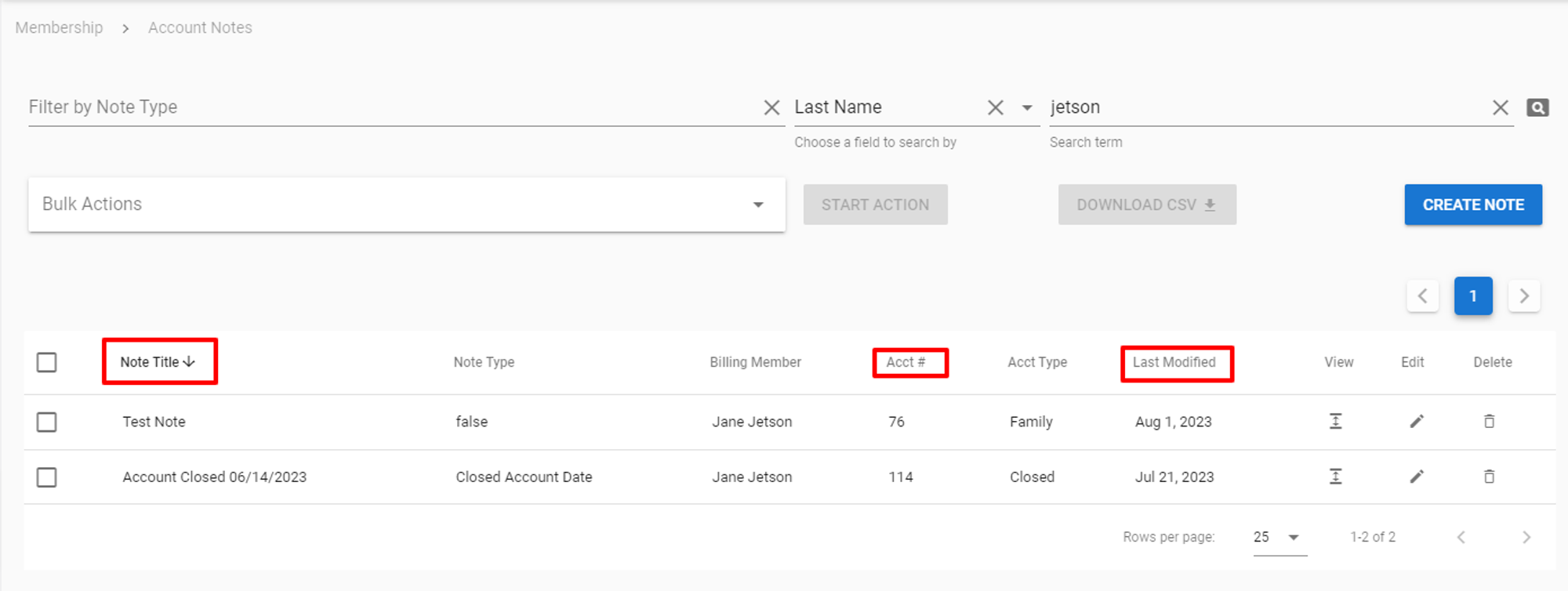This screenshot has height=591, width=1568.
Task: Check the Test Note row checkbox
Action: point(47,422)
